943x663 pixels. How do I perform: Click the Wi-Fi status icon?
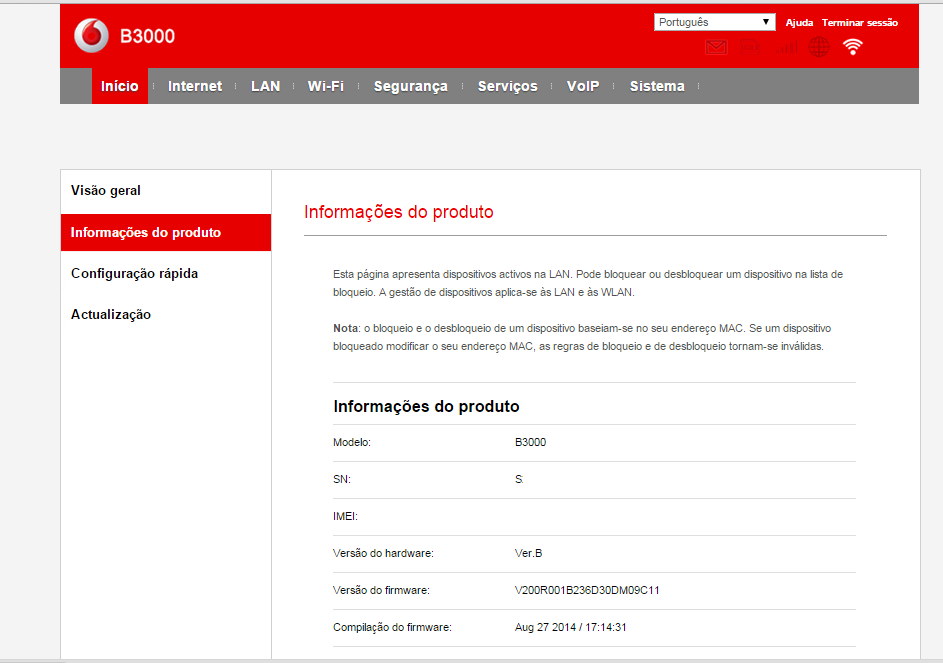pyautogui.click(x=853, y=46)
